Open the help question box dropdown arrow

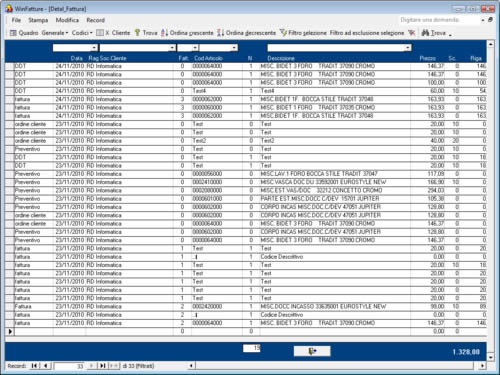click(x=483, y=20)
